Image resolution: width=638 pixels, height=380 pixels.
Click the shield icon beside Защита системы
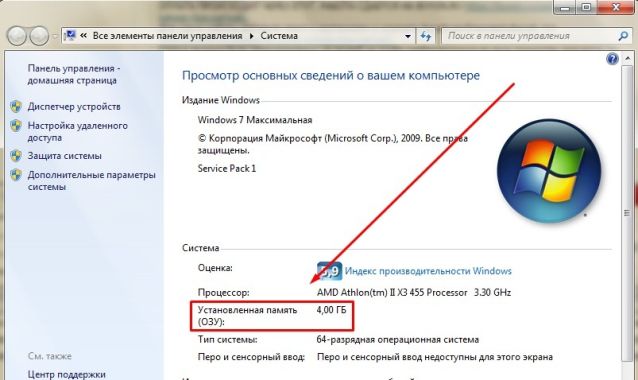(16, 156)
